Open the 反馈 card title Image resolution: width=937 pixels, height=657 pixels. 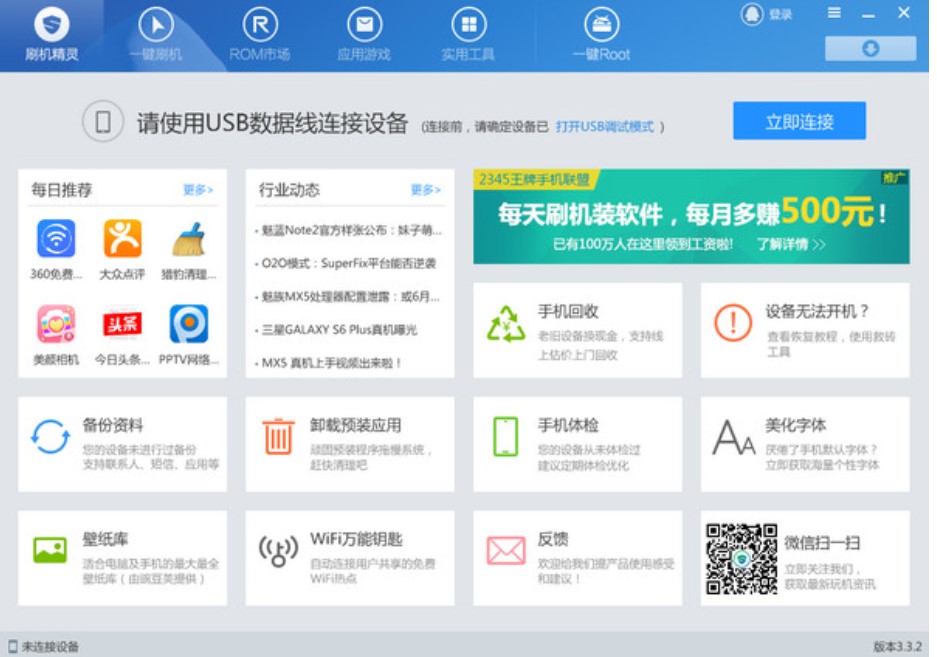553,539
